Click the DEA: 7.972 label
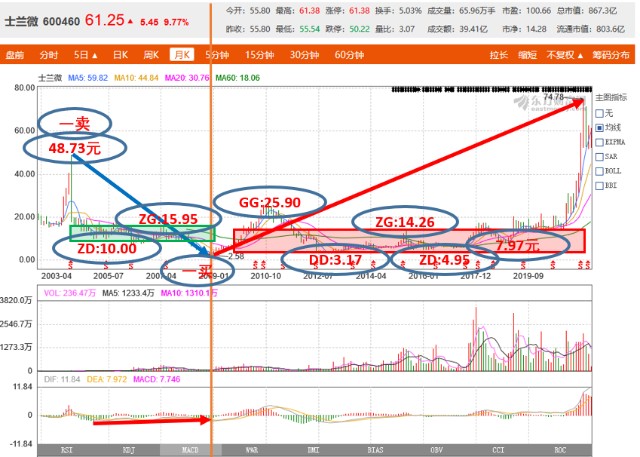This screenshot has height=457, width=640. point(107,379)
